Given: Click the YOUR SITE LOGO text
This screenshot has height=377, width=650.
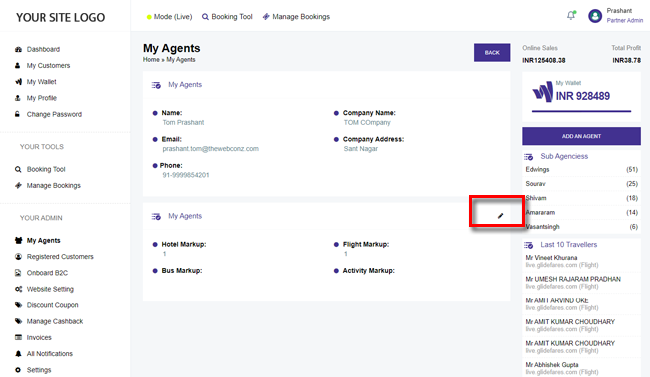Looking at the screenshot, I should [61, 17].
